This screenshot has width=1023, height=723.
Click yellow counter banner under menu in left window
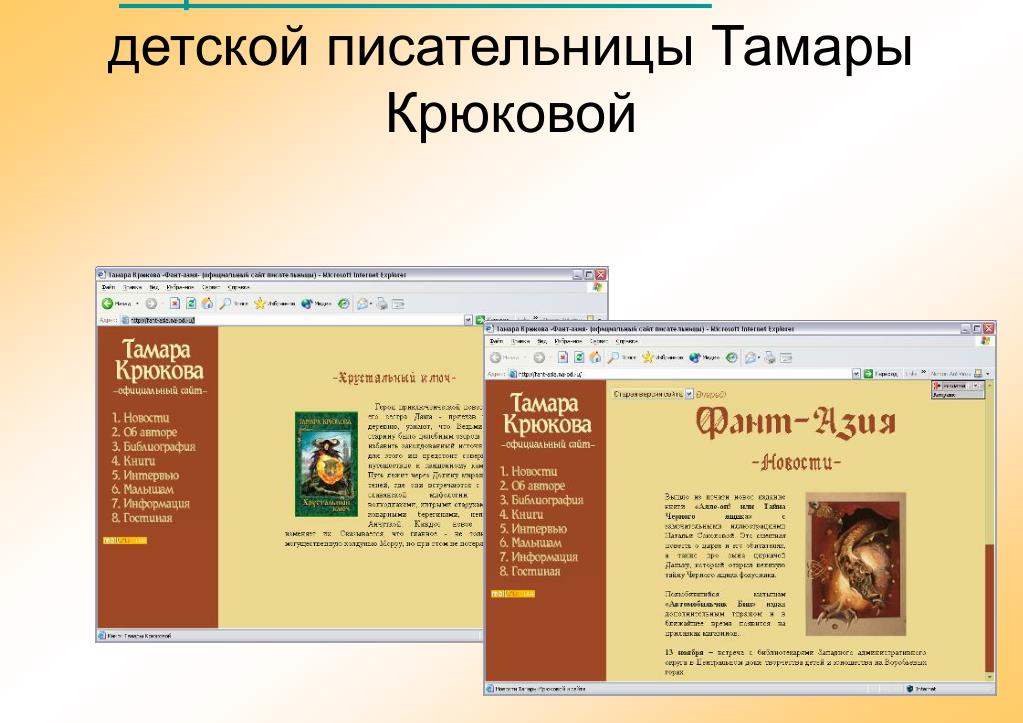[125, 540]
